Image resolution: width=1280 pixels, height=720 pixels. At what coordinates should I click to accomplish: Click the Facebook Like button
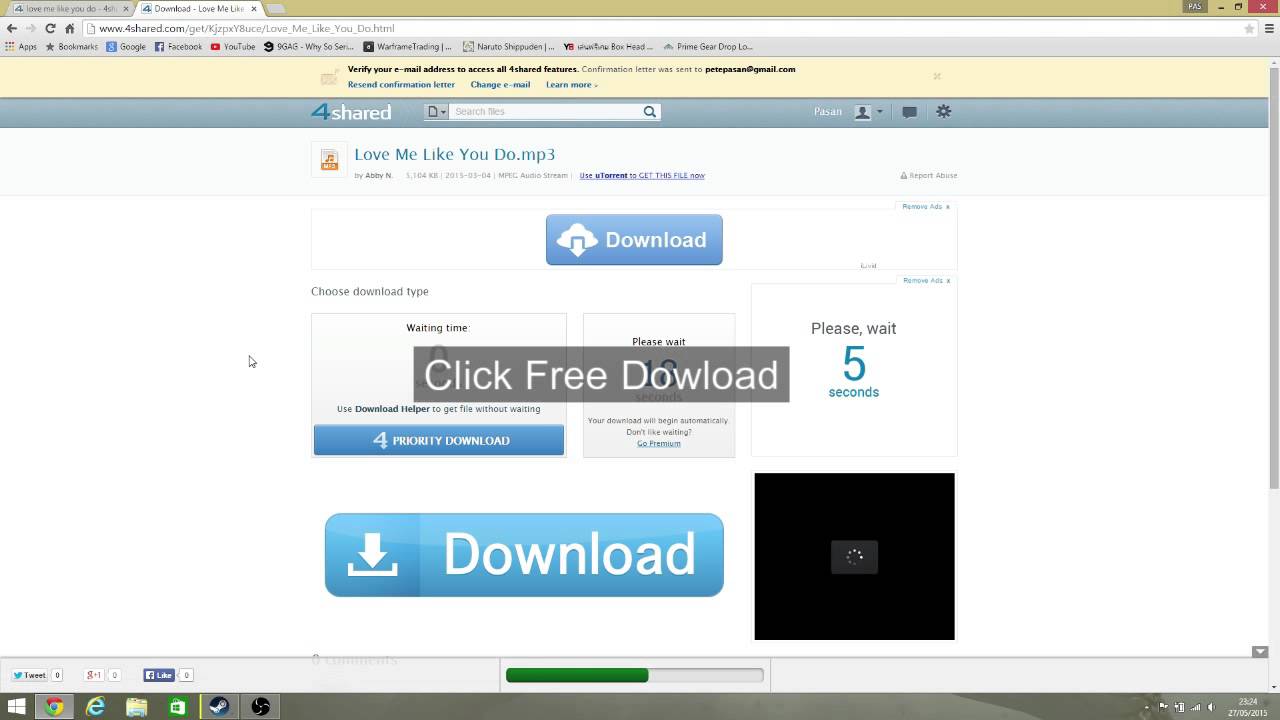click(x=159, y=675)
